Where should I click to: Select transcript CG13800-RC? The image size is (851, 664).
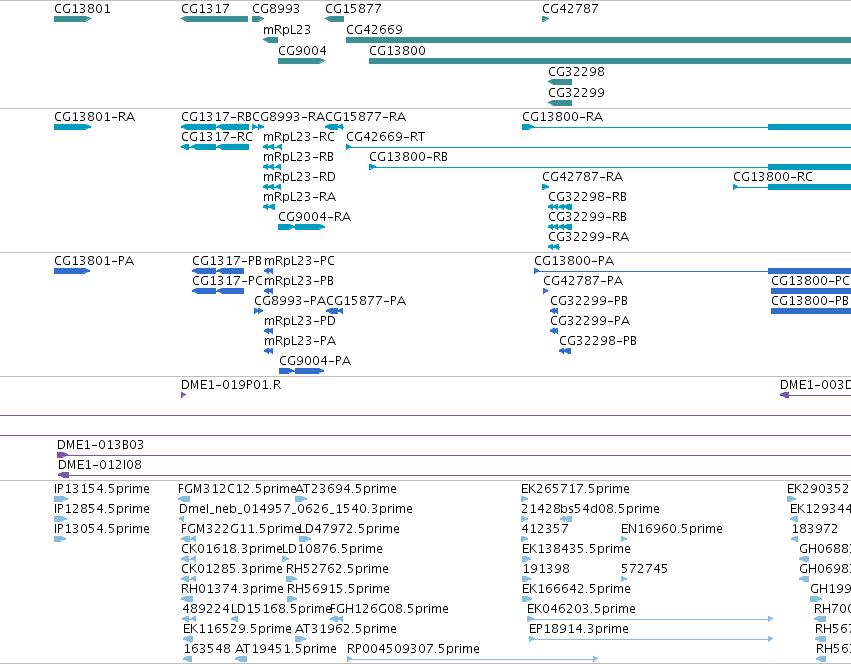[773, 177]
